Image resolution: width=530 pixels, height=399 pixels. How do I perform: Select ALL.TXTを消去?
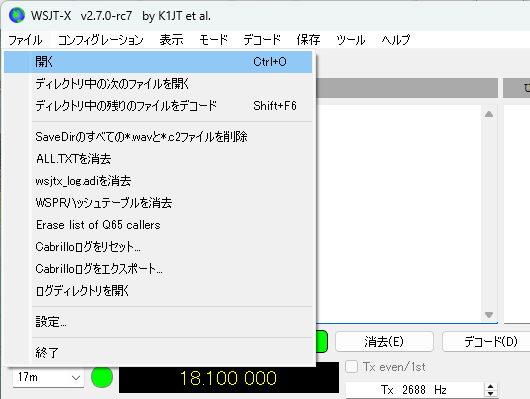tap(158, 159)
